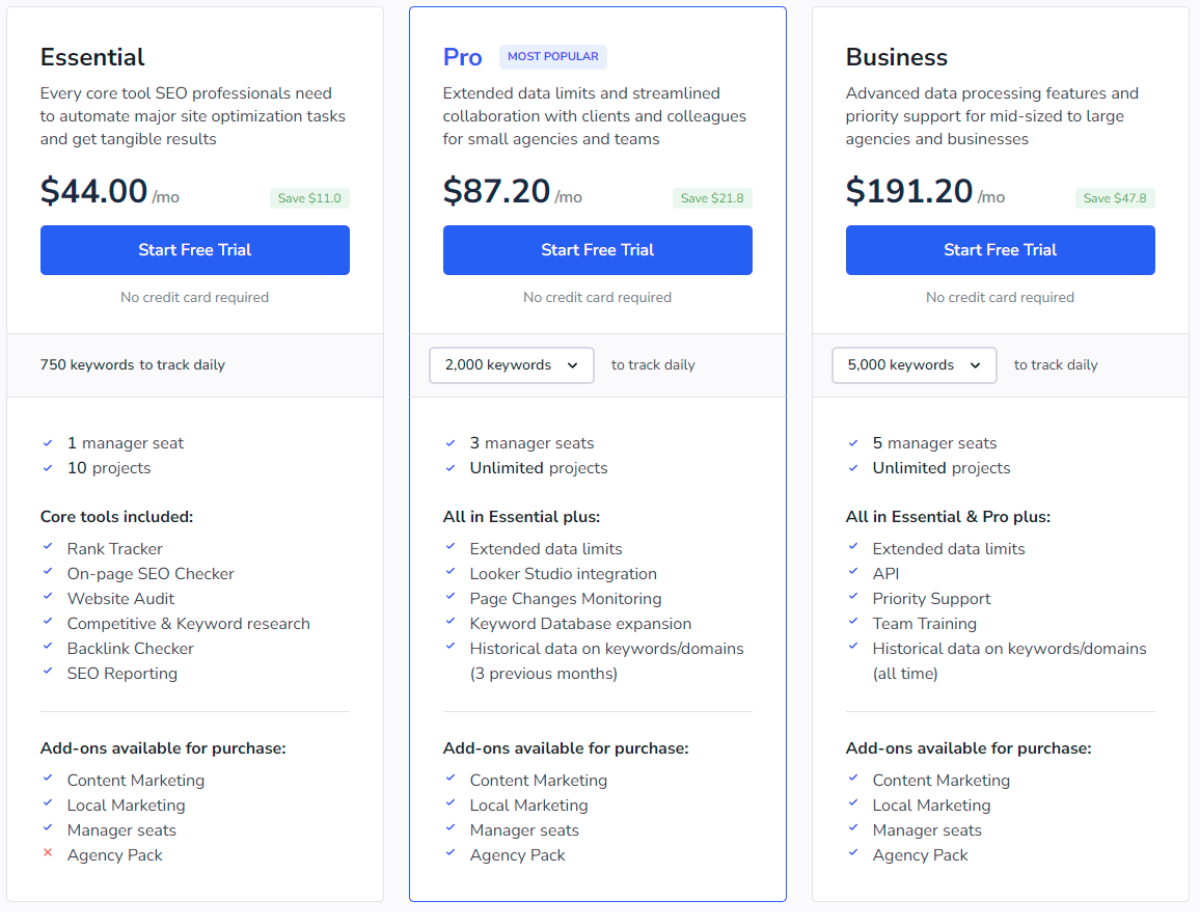Click checkmark beside Backlink Checker
Viewport: 1200px width, 912px height.
47,647
